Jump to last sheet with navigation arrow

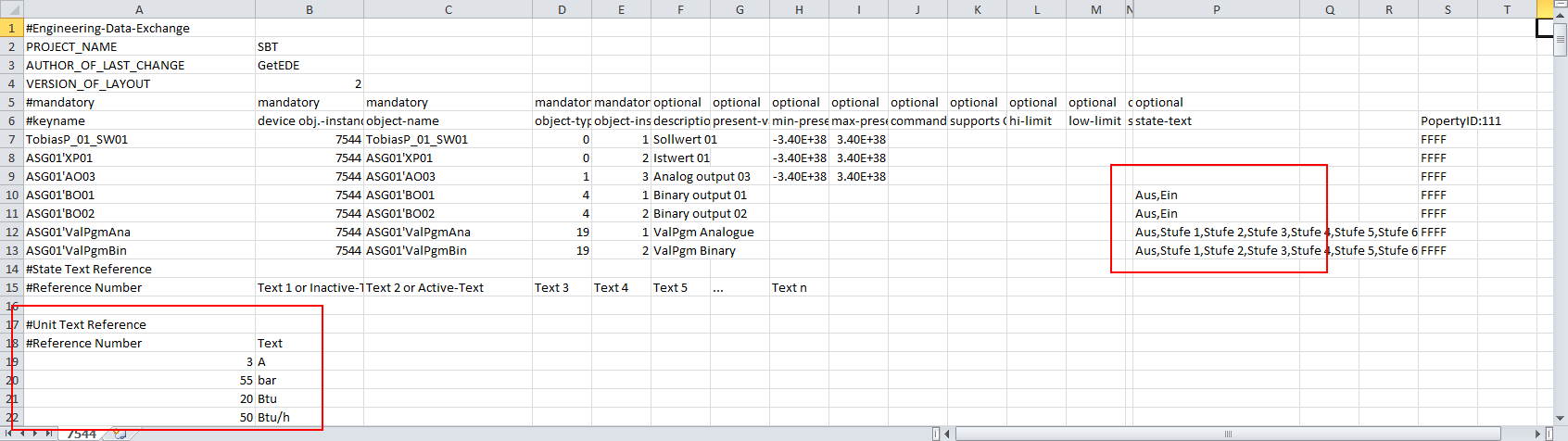[x=48, y=434]
